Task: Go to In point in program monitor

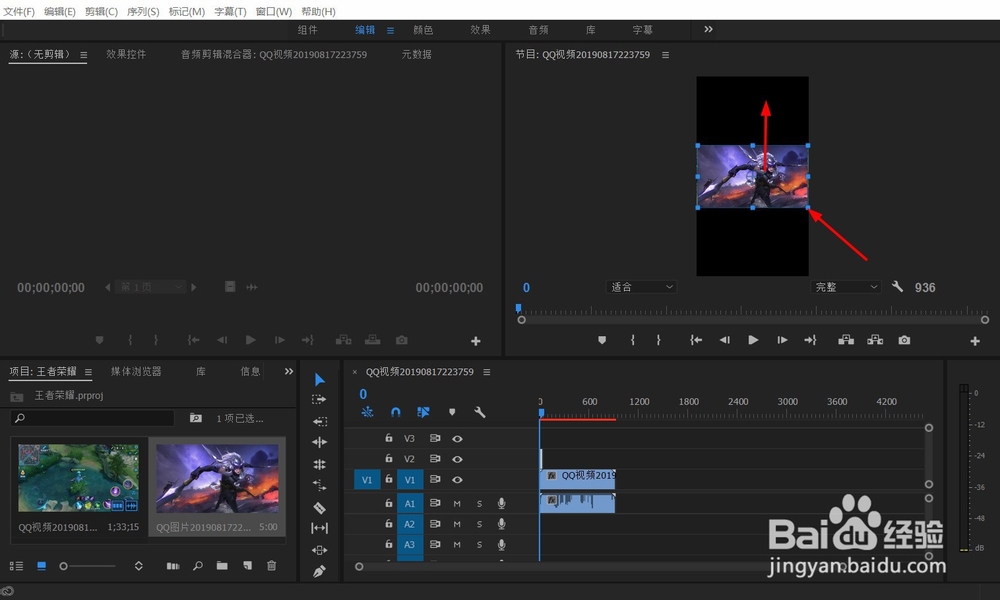Action: (696, 340)
